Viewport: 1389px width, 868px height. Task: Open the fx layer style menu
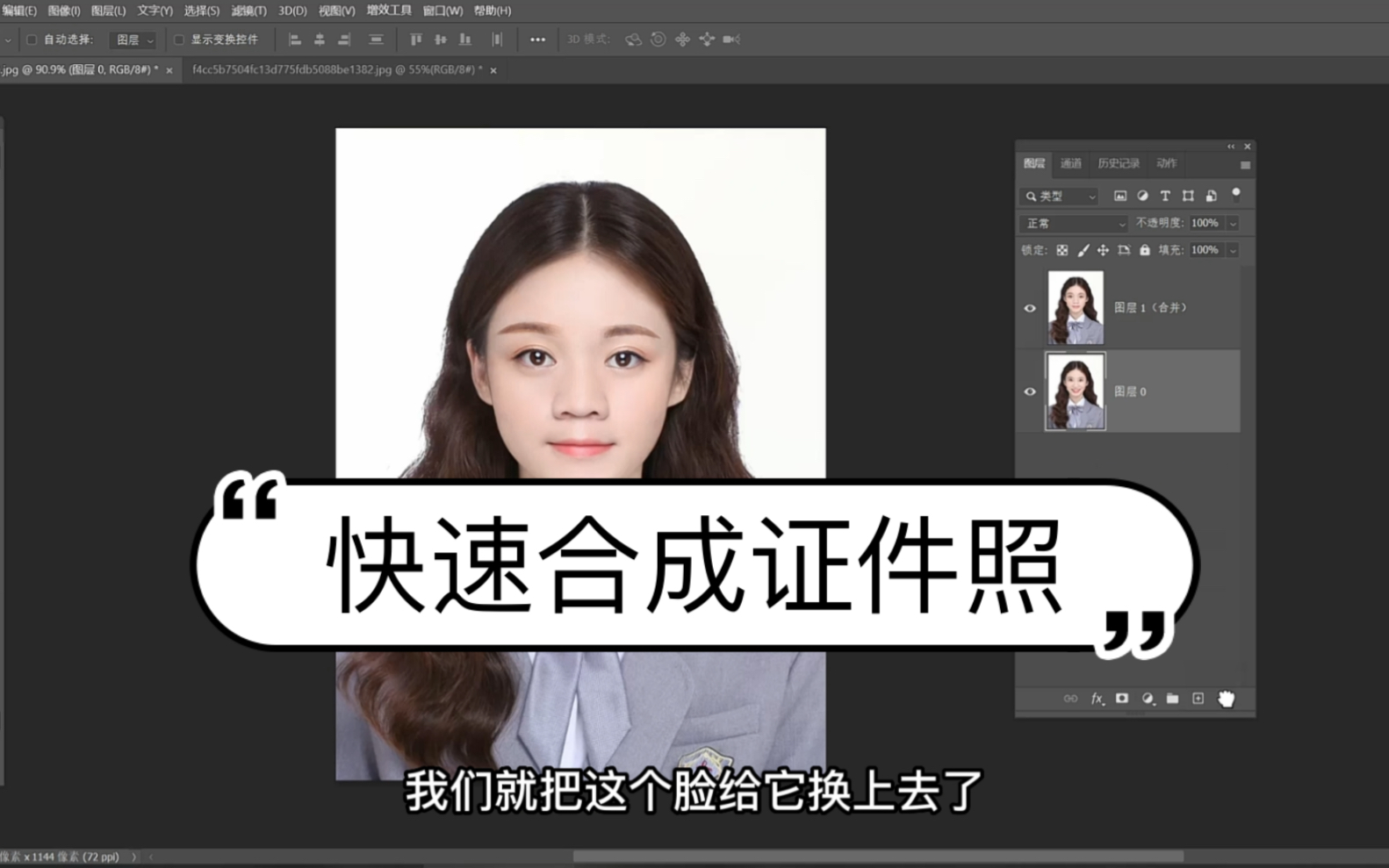[1097, 699]
